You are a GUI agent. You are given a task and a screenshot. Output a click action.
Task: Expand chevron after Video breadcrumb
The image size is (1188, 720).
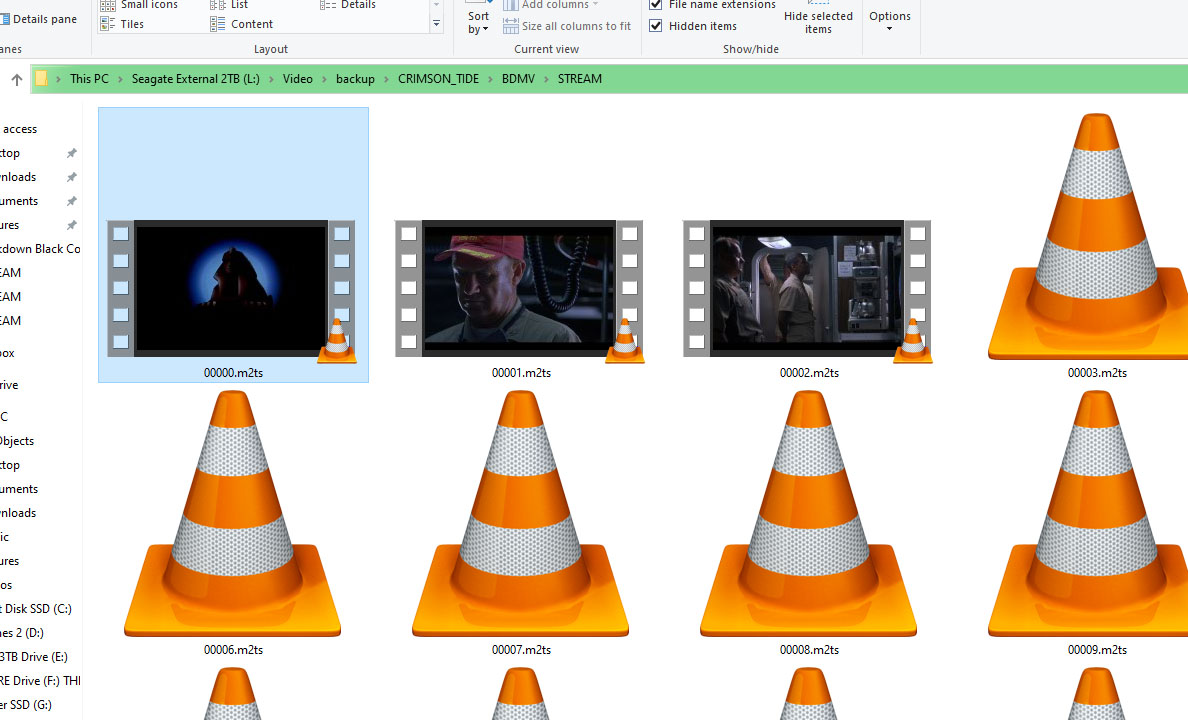click(x=324, y=79)
